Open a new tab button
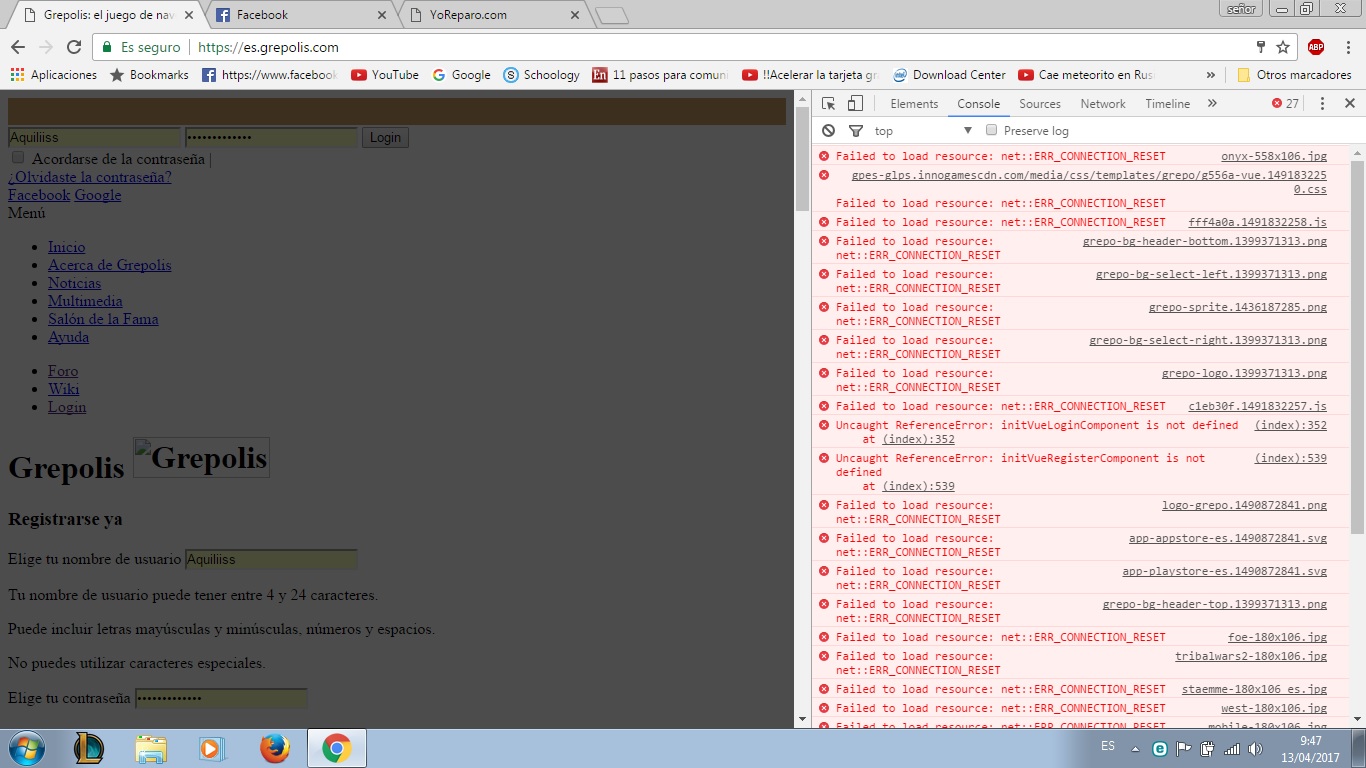Image resolution: width=1366 pixels, height=768 pixels. click(611, 15)
